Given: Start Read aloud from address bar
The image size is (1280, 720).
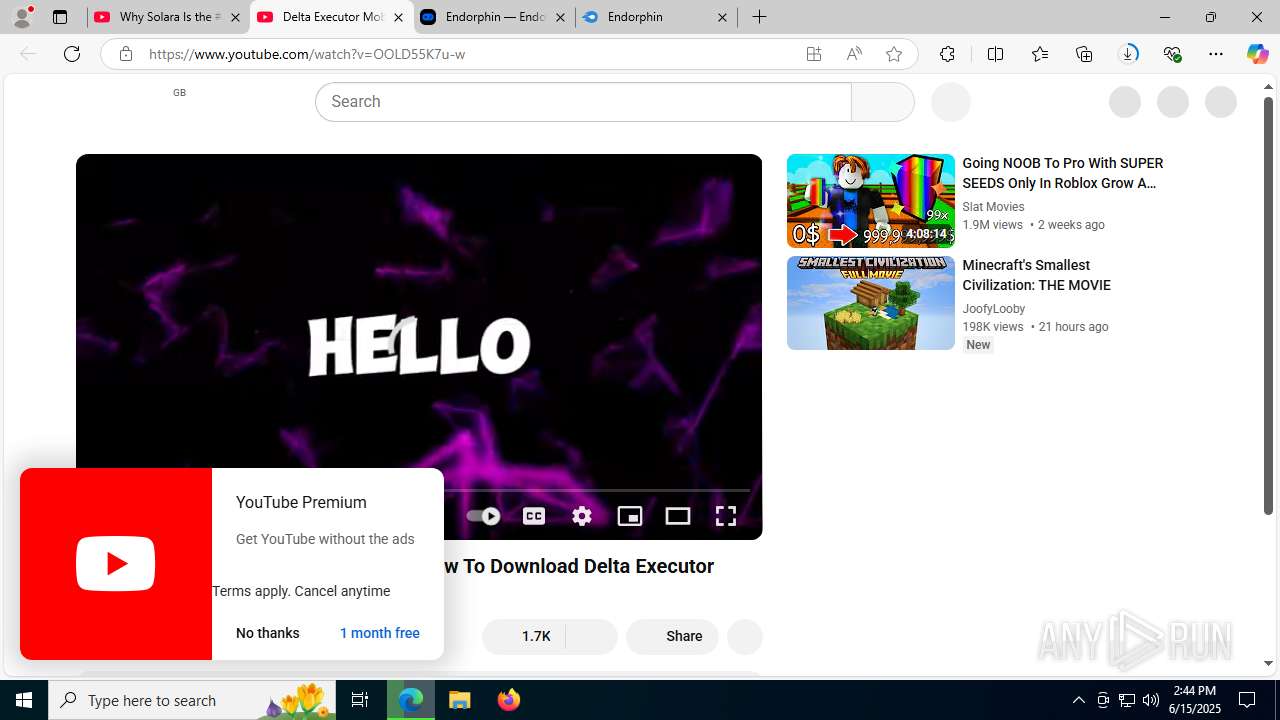Looking at the screenshot, I should point(854,54).
